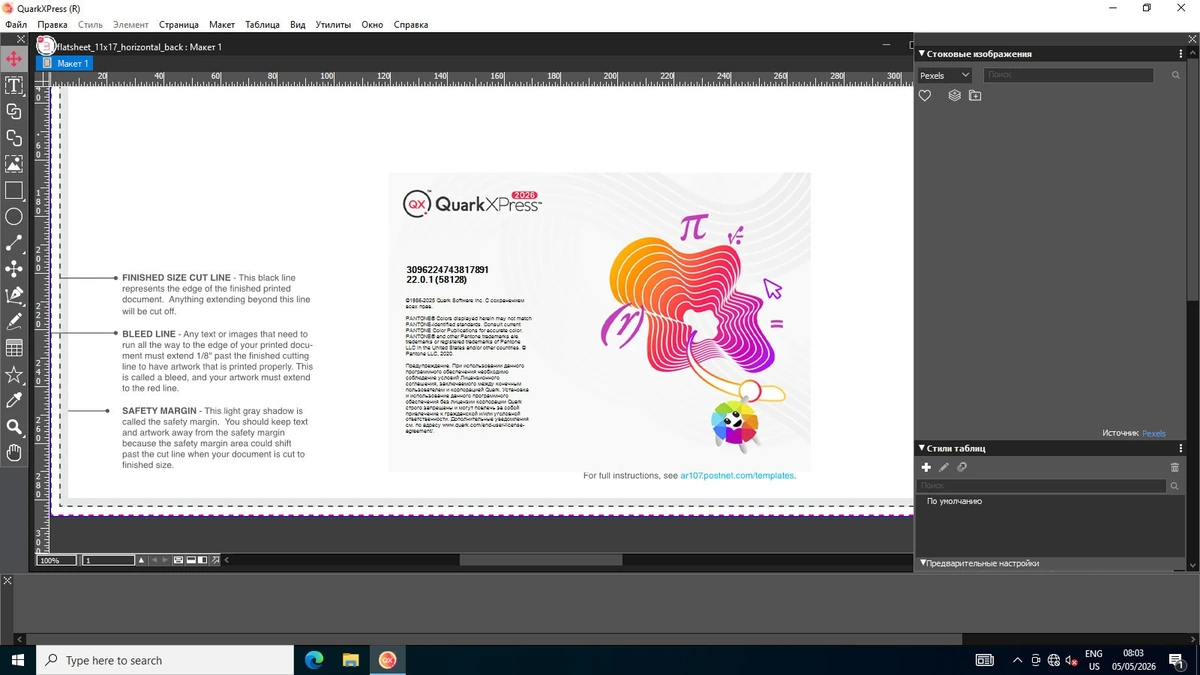Select the Picture Content tool
This screenshot has width=1200, height=675.
[14, 164]
